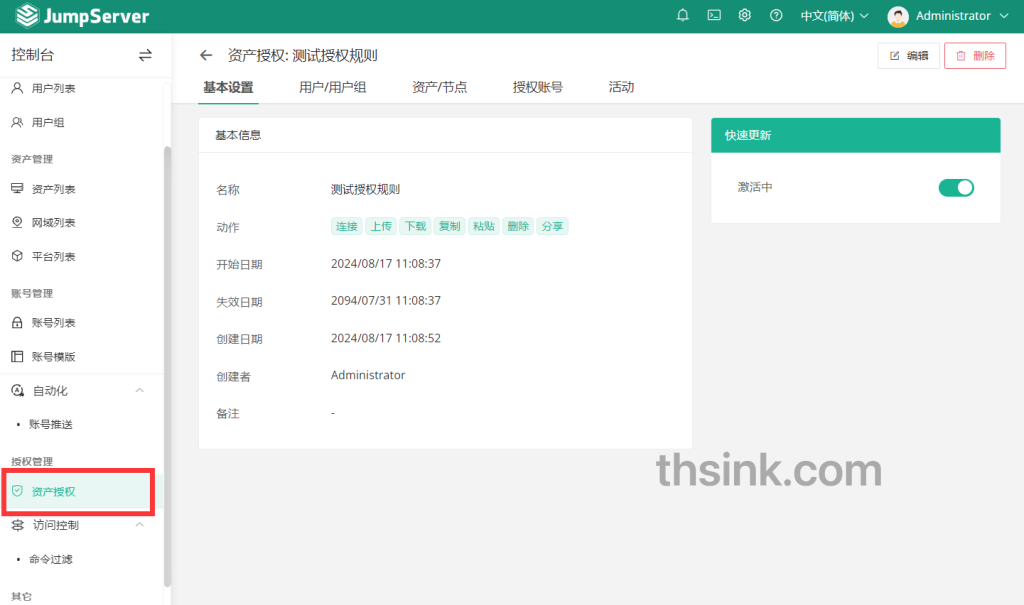This screenshot has height=605, width=1024.
Task: Click the back arrow beside 资产授权 title
Action: (207, 57)
